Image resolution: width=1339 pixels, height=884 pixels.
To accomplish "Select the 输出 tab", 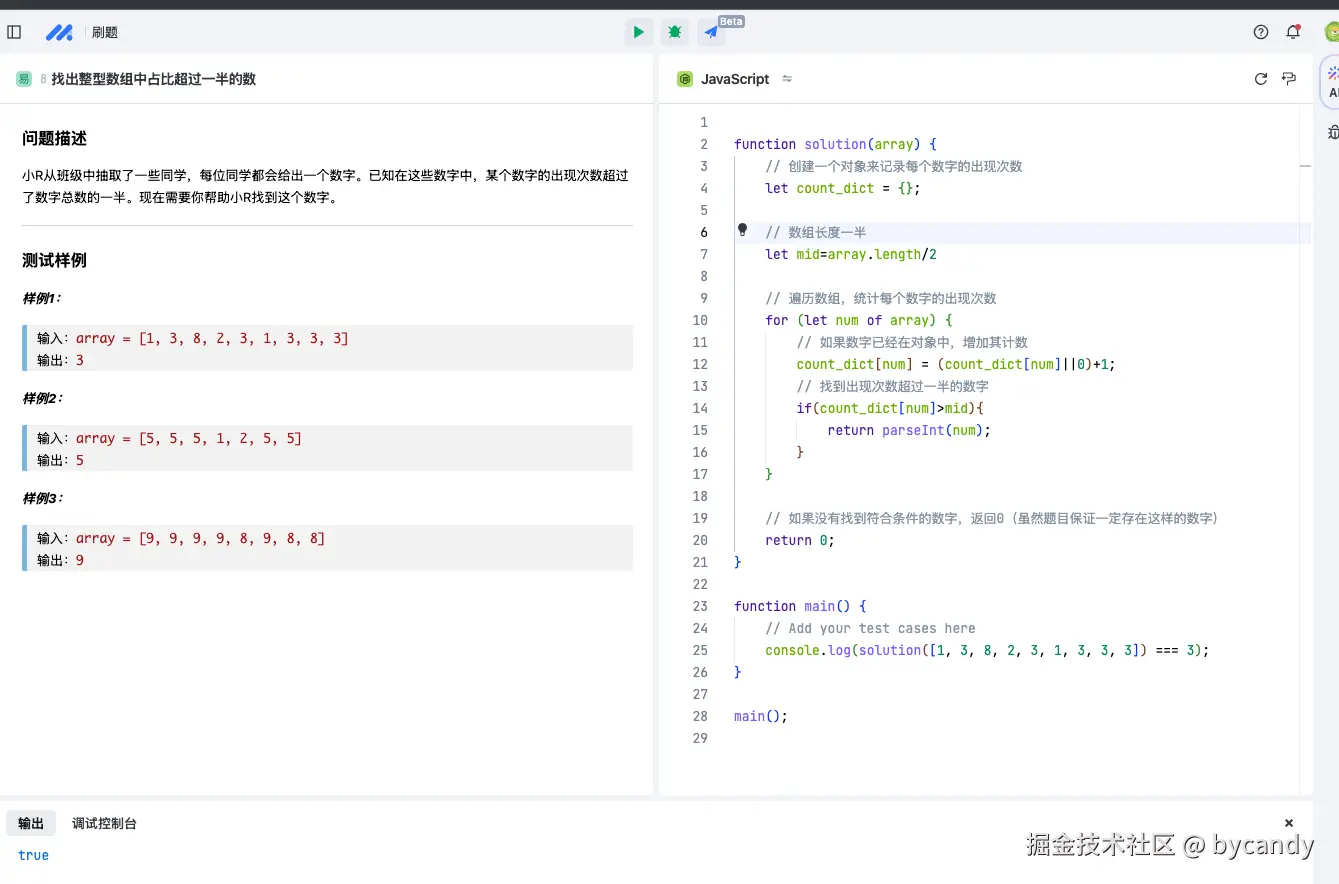I will click(x=30, y=822).
